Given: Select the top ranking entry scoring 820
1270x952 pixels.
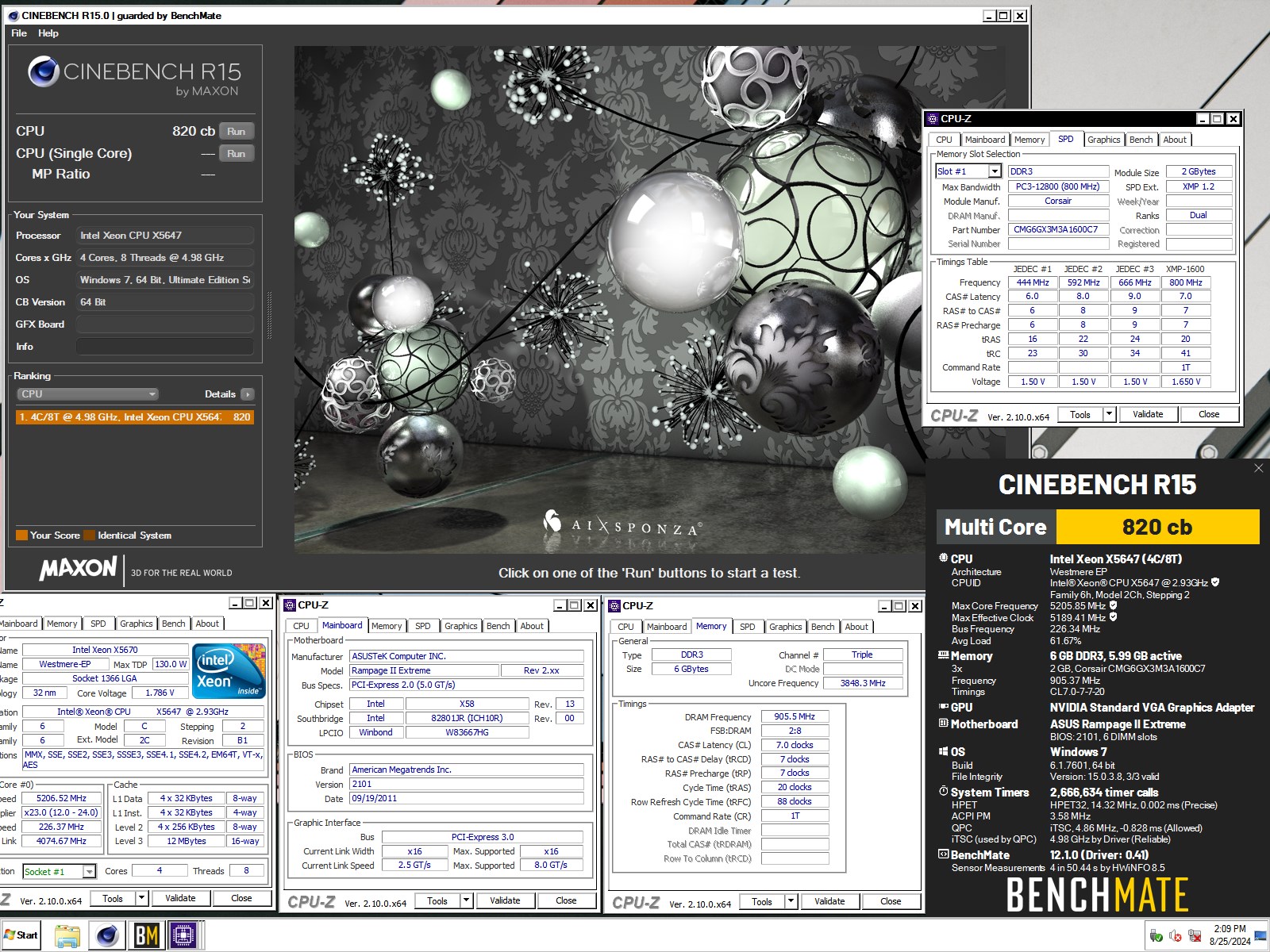Looking at the screenshot, I should click(x=135, y=416).
